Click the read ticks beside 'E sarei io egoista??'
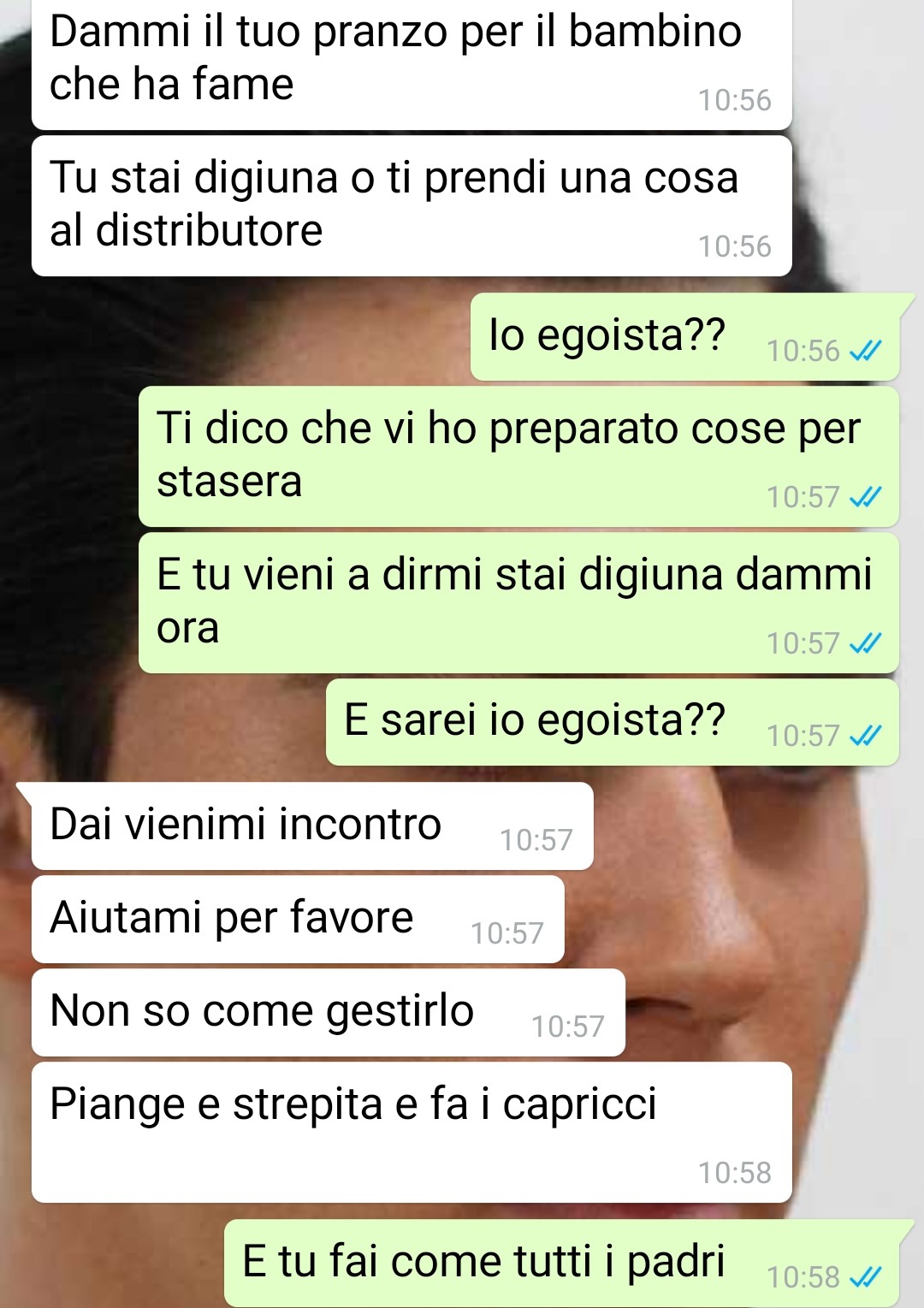 (x=865, y=736)
